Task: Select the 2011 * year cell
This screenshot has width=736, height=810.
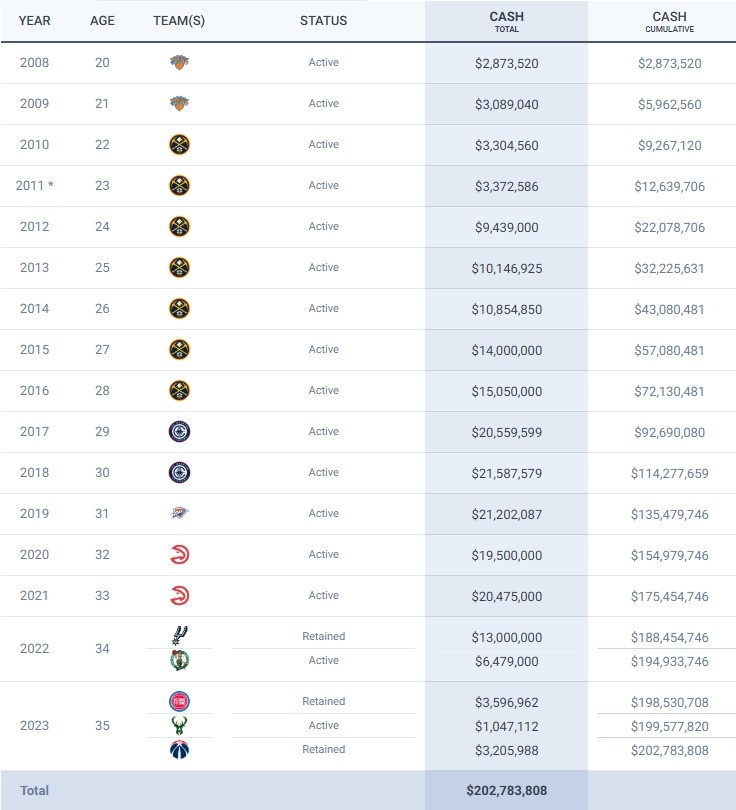Action: (34, 186)
